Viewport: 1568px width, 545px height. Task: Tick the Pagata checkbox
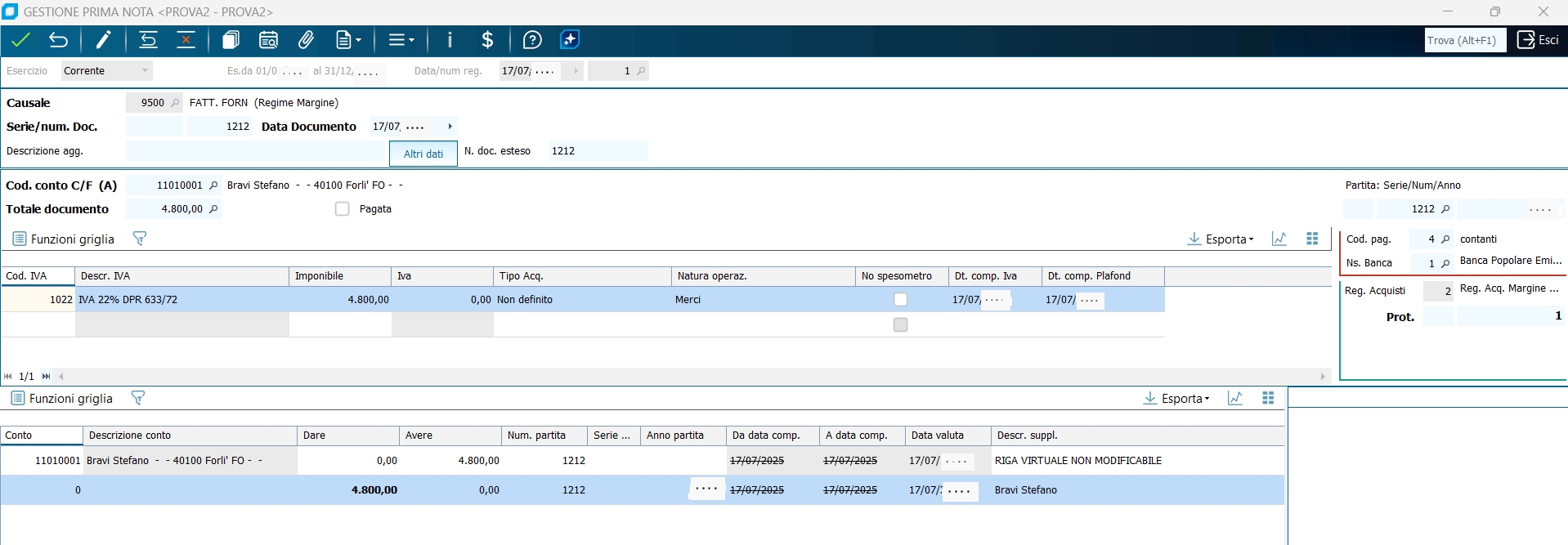coord(343,209)
